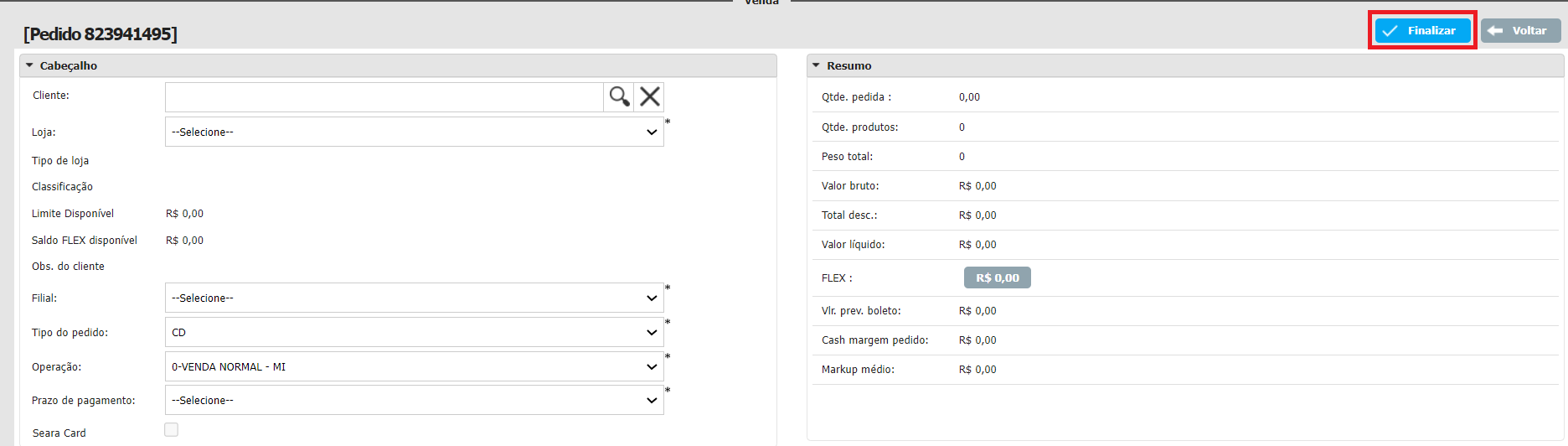Viewport: 1568px width, 446px height.
Task: Click the Cash margem pedido label
Action: click(874, 340)
